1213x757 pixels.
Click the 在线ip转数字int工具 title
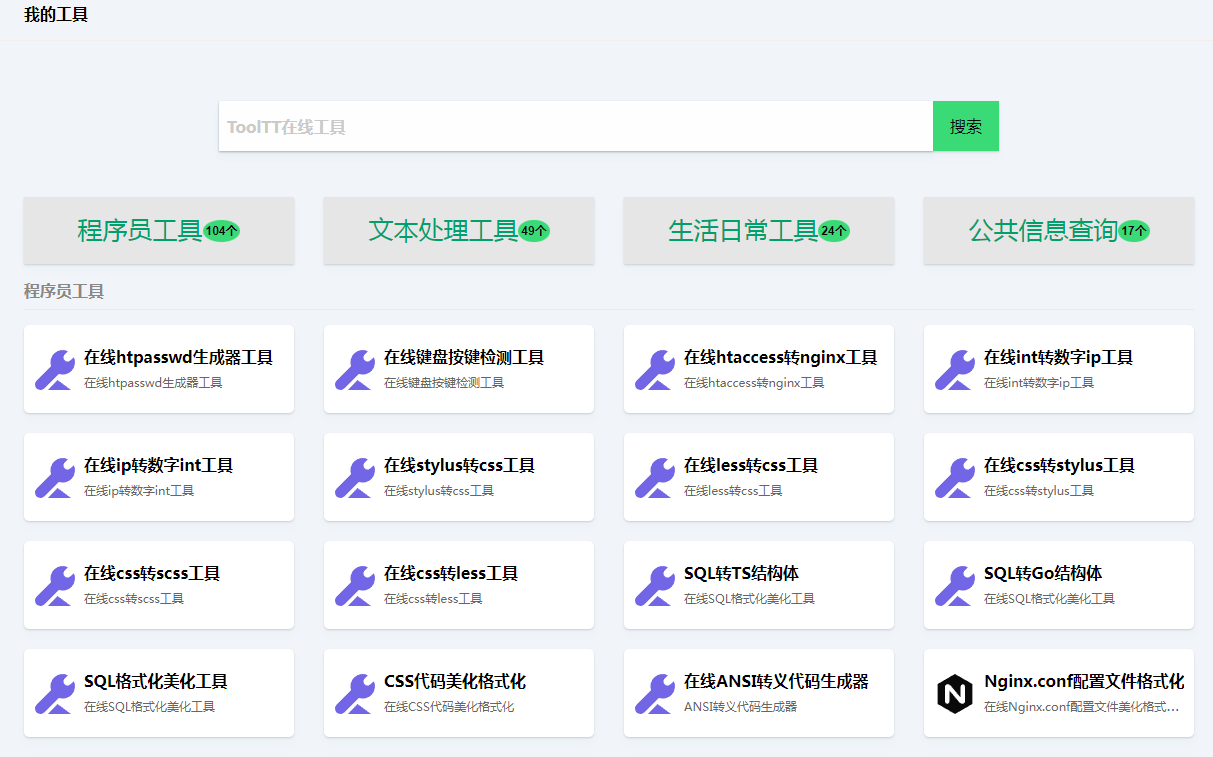[158, 465]
